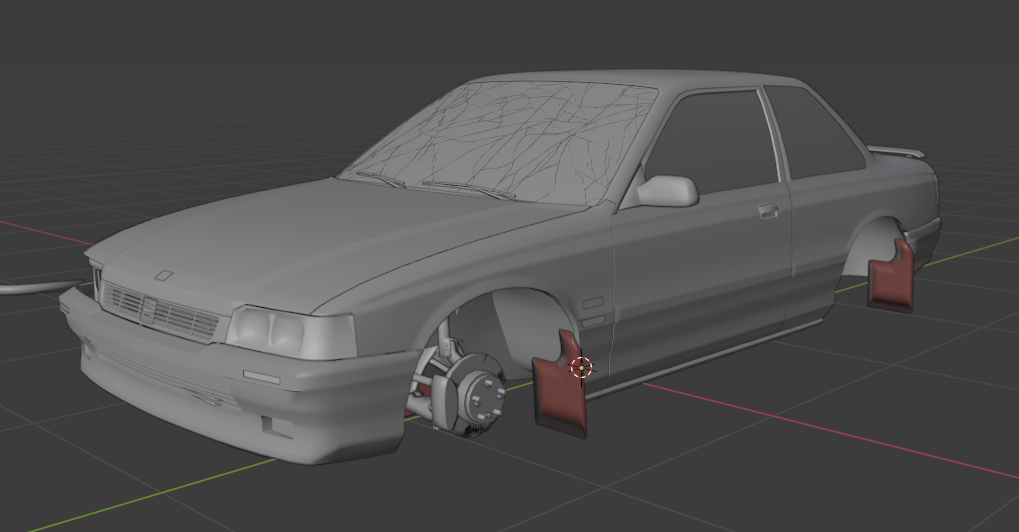The width and height of the screenshot is (1019, 532).
Task: Click the driver door handle
Action: pyautogui.click(x=767, y=212)
